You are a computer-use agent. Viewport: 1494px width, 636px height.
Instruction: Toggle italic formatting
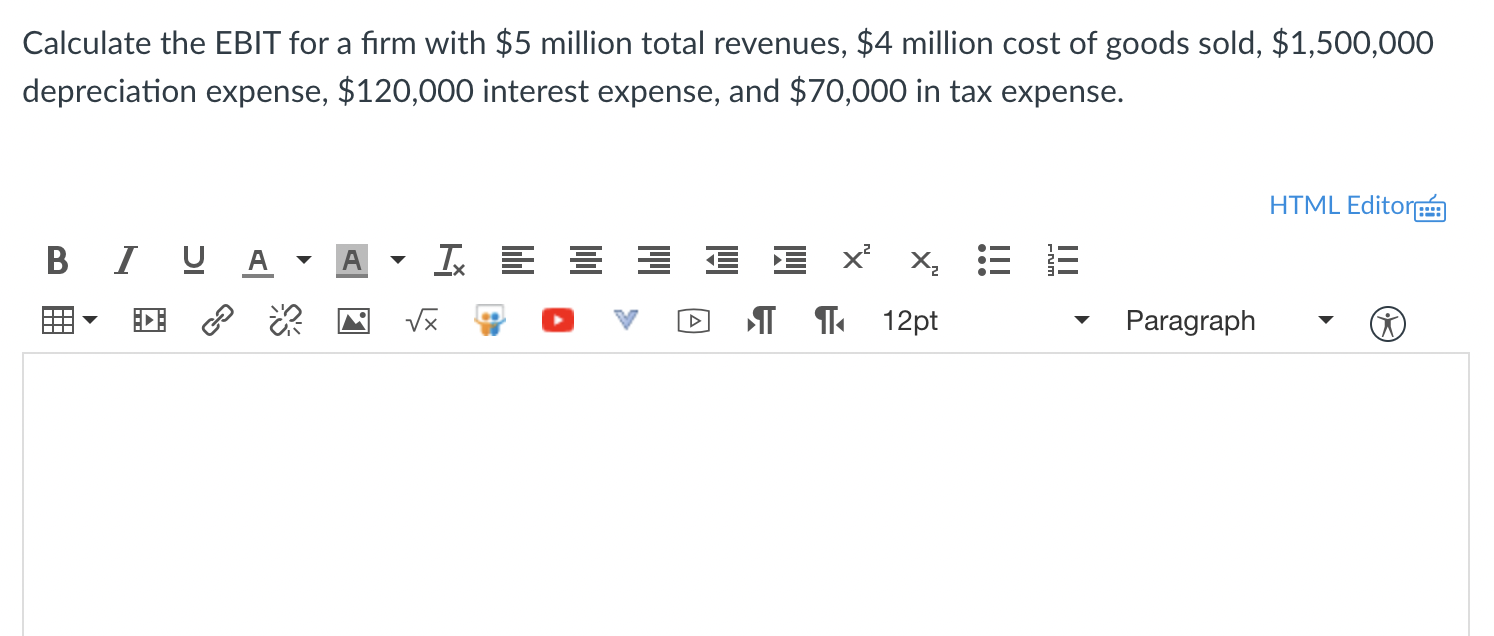point(124,260)
